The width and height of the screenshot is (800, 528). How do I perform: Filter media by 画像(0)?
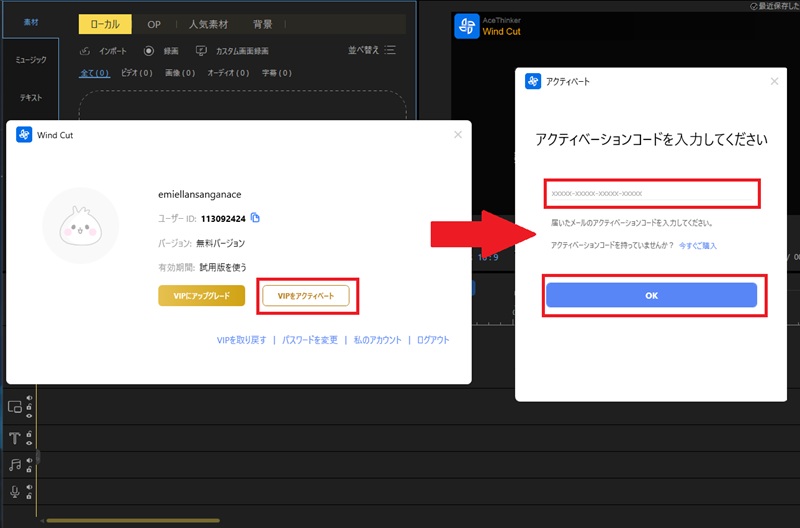(180, 73)
